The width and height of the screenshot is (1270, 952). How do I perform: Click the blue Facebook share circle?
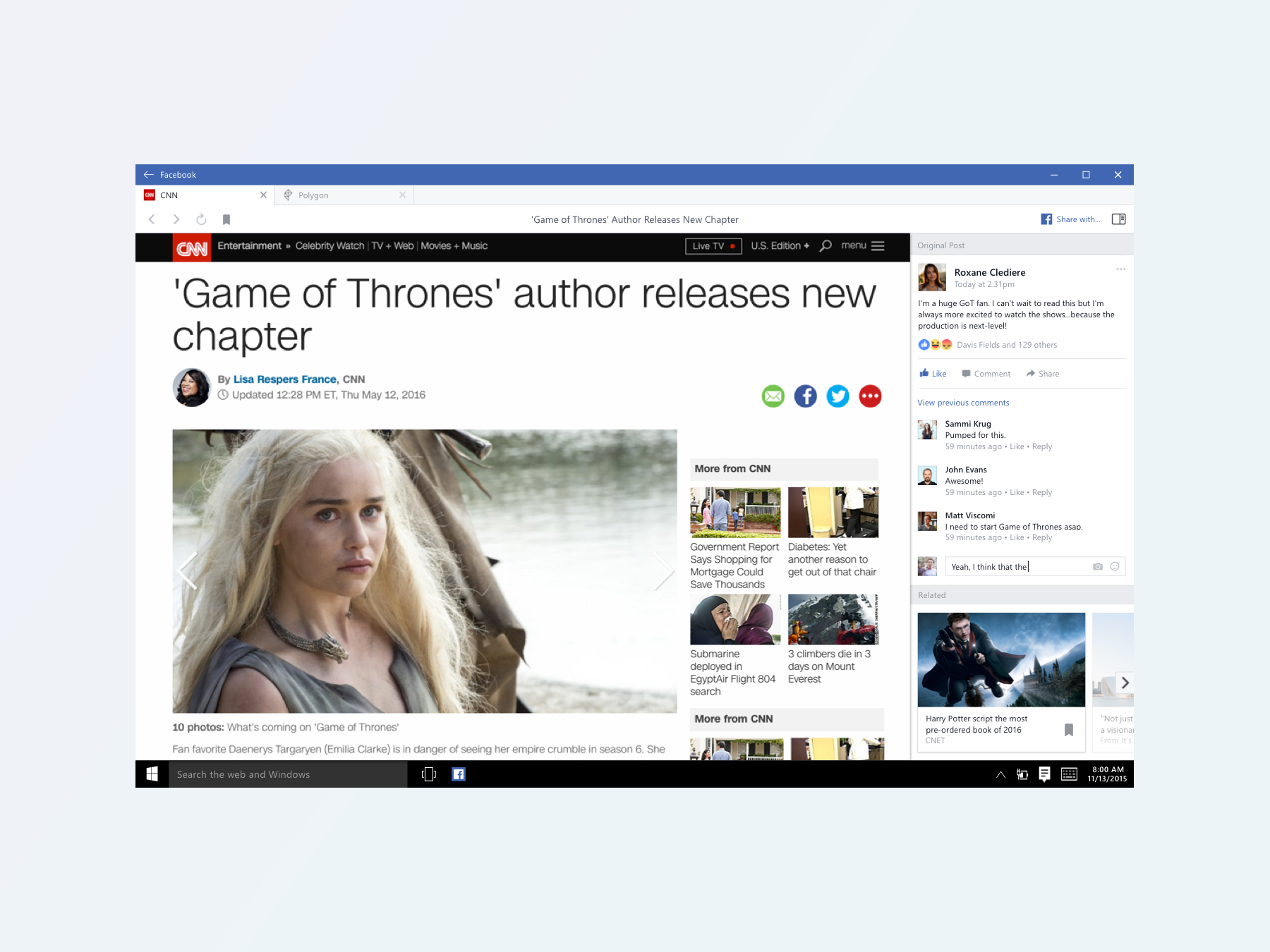pos(805,396)
